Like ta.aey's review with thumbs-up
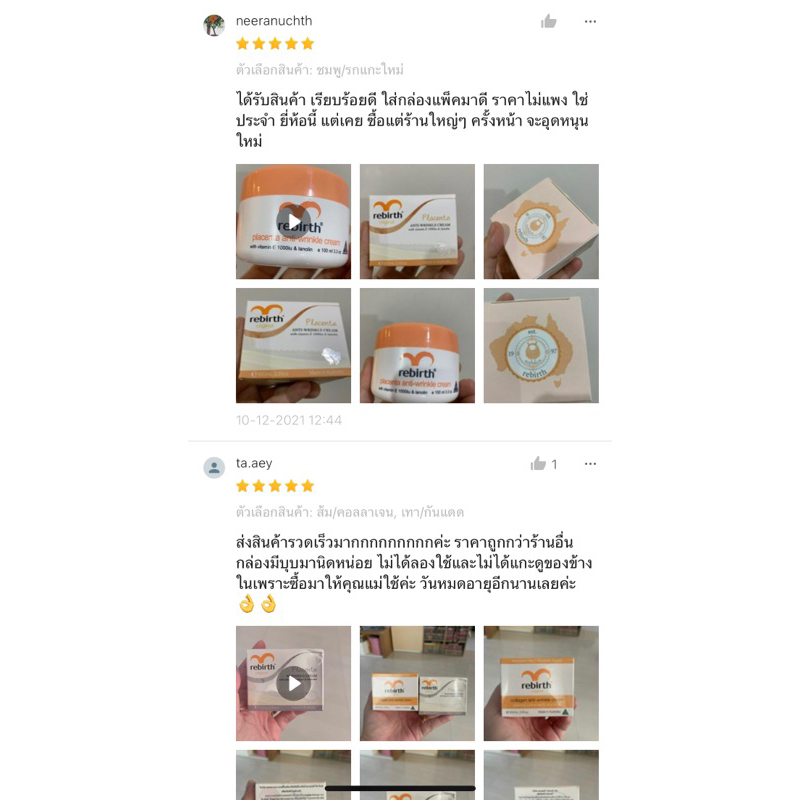 pyautogui.click(x=538, y=464)
